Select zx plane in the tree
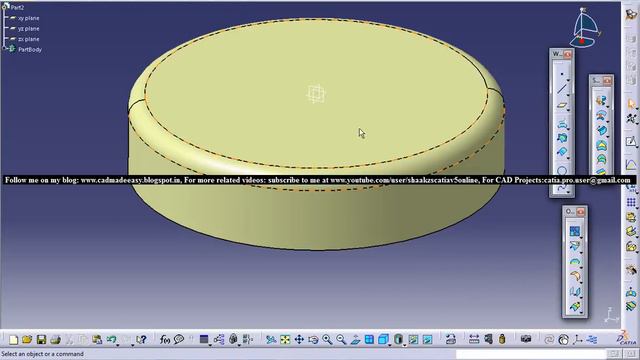 pos(29,39)
